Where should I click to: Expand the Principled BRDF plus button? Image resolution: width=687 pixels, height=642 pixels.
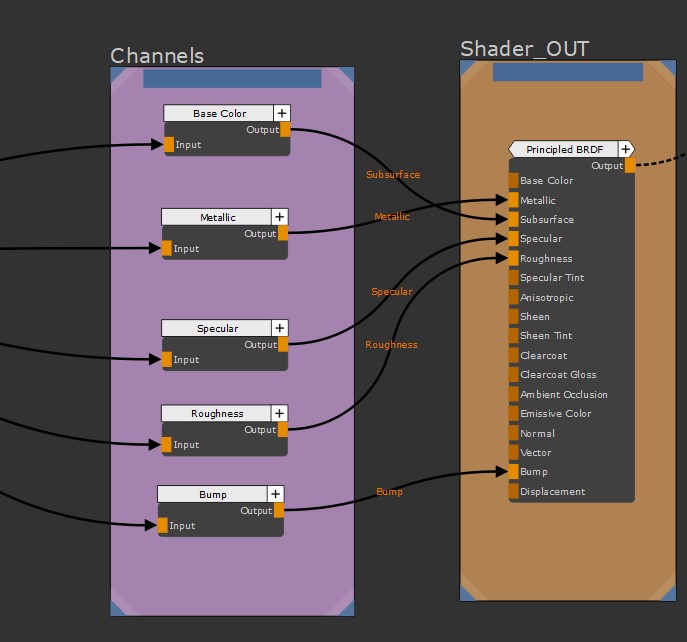coord(626,149)
